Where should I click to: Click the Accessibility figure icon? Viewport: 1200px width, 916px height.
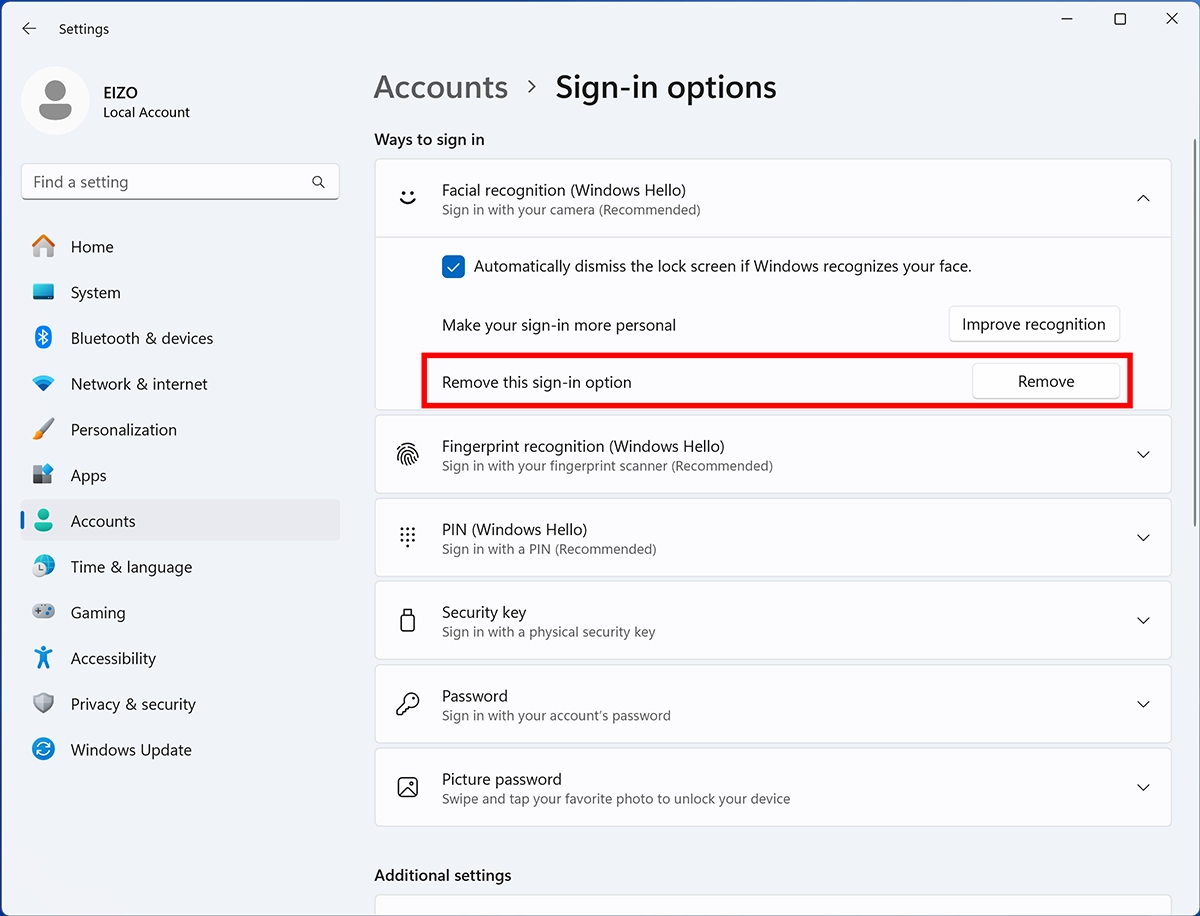tap(43, 657)
